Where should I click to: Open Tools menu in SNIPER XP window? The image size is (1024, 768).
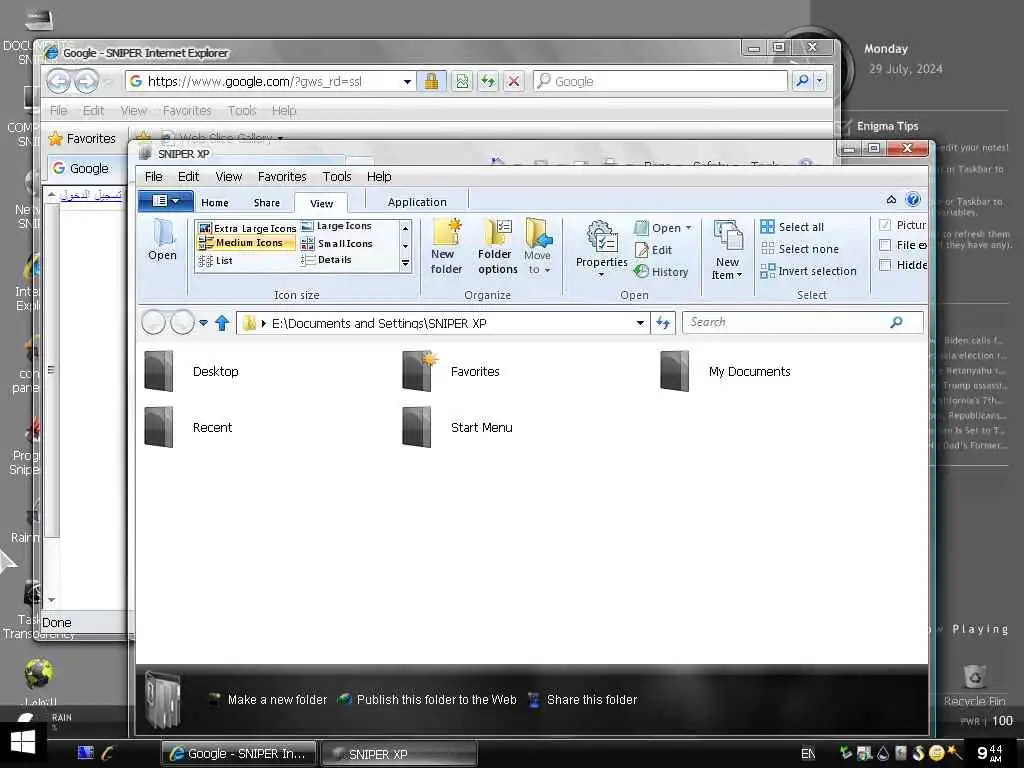(x=337, y=176)
